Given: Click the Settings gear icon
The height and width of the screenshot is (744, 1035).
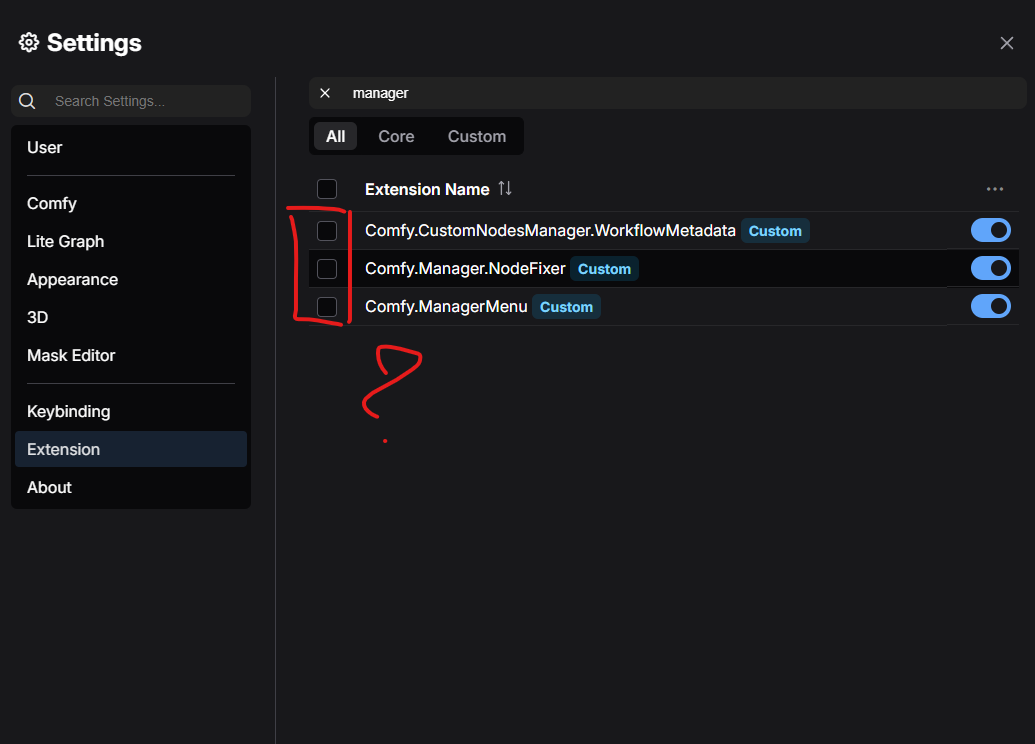Looking at the screenshot, I should [28, 43].
